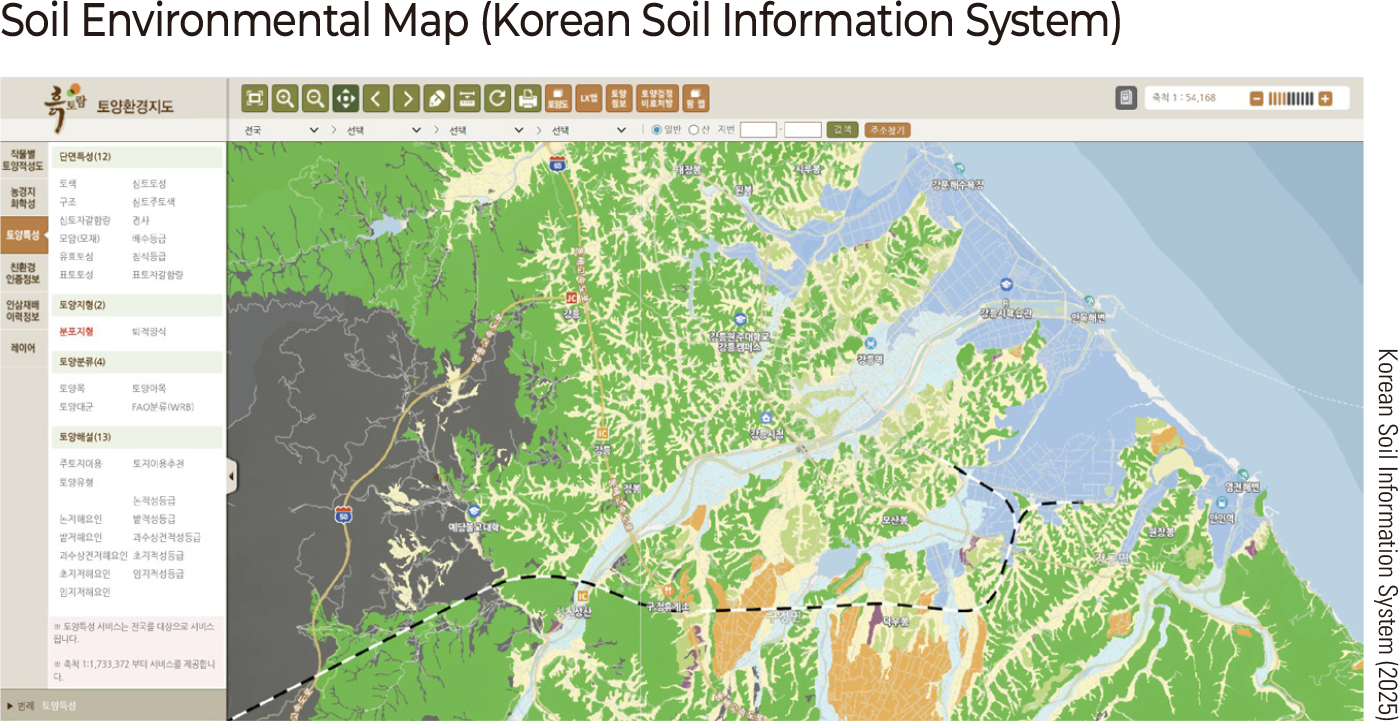Select the 분포지형 link
Viewport: 1399px width, 721px height.
[x=76, y=331]
